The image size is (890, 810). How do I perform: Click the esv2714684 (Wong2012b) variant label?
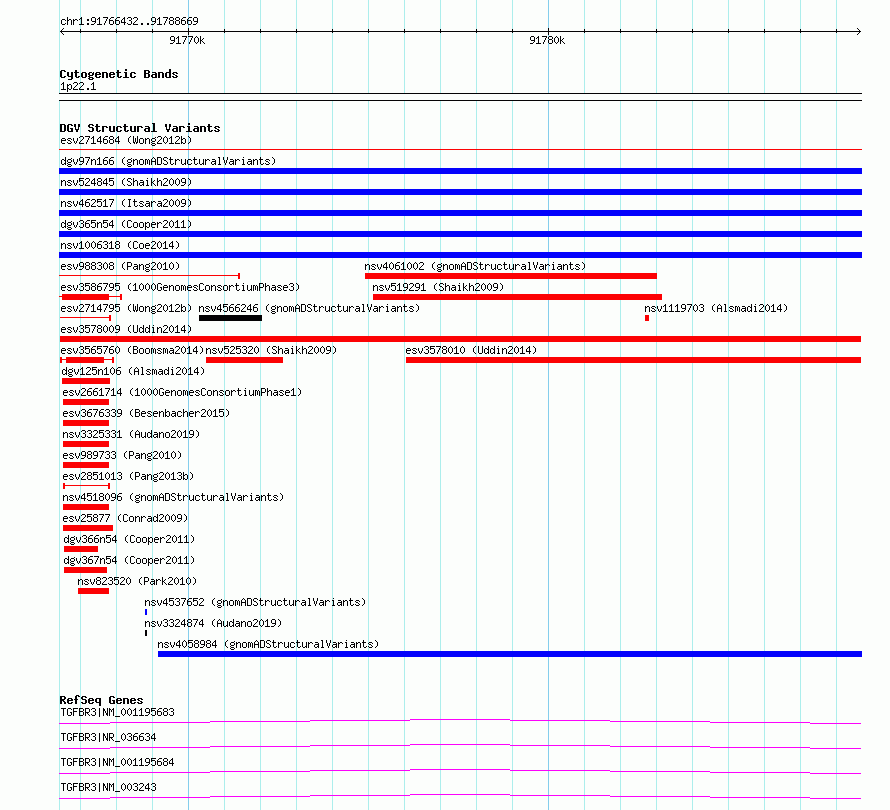tap(126, 140)
